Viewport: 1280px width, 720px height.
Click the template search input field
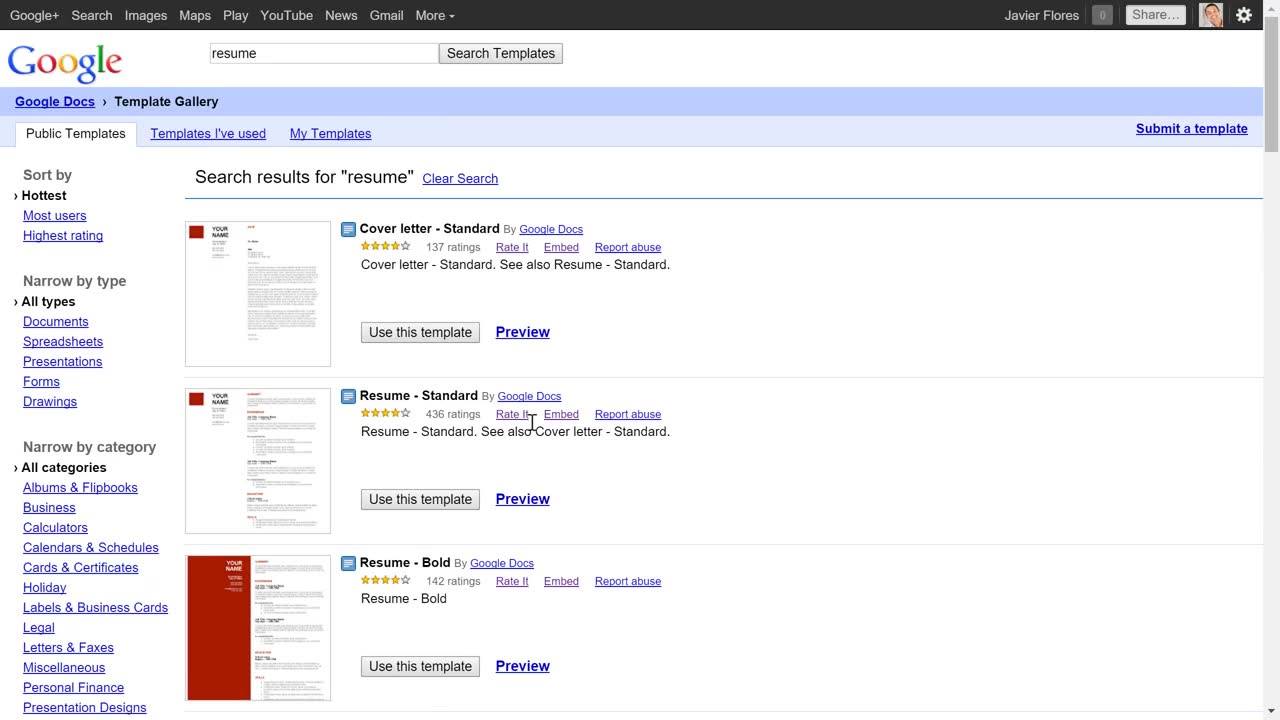click(324, 53)
